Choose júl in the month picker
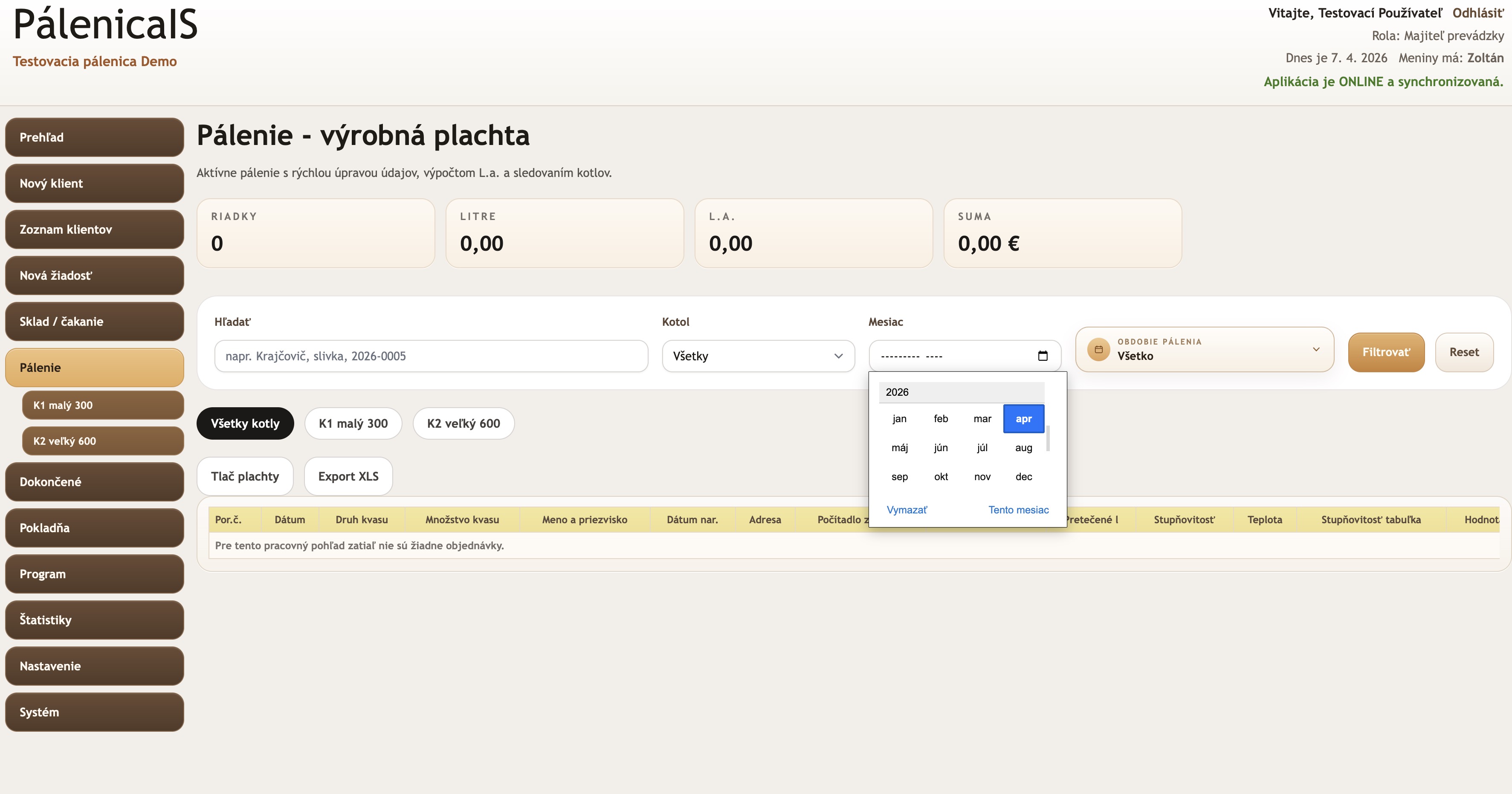The width and height of the screenshot is (1512, 794). click(982, 448)
